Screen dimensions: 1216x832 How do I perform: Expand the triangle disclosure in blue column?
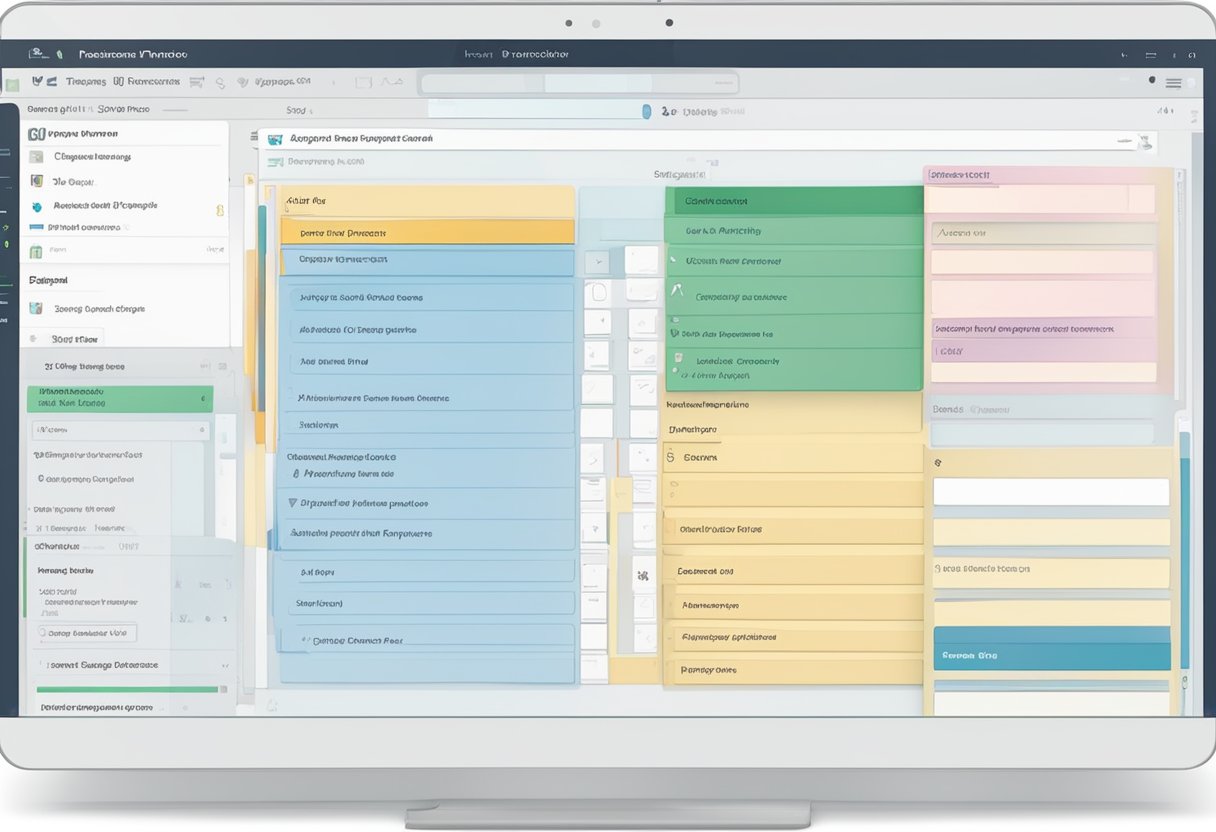point(292,504)
